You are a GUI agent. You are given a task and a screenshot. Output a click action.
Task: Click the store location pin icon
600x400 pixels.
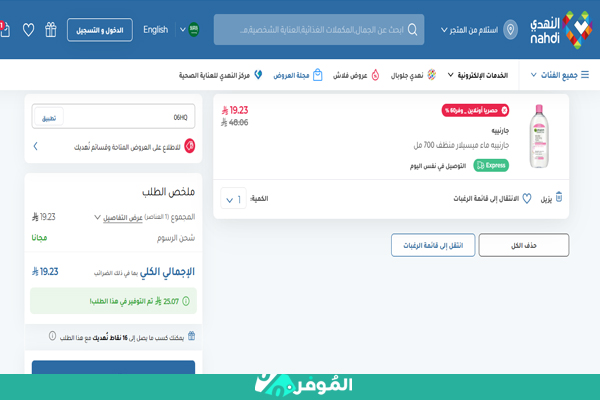[x=510, y=29]
